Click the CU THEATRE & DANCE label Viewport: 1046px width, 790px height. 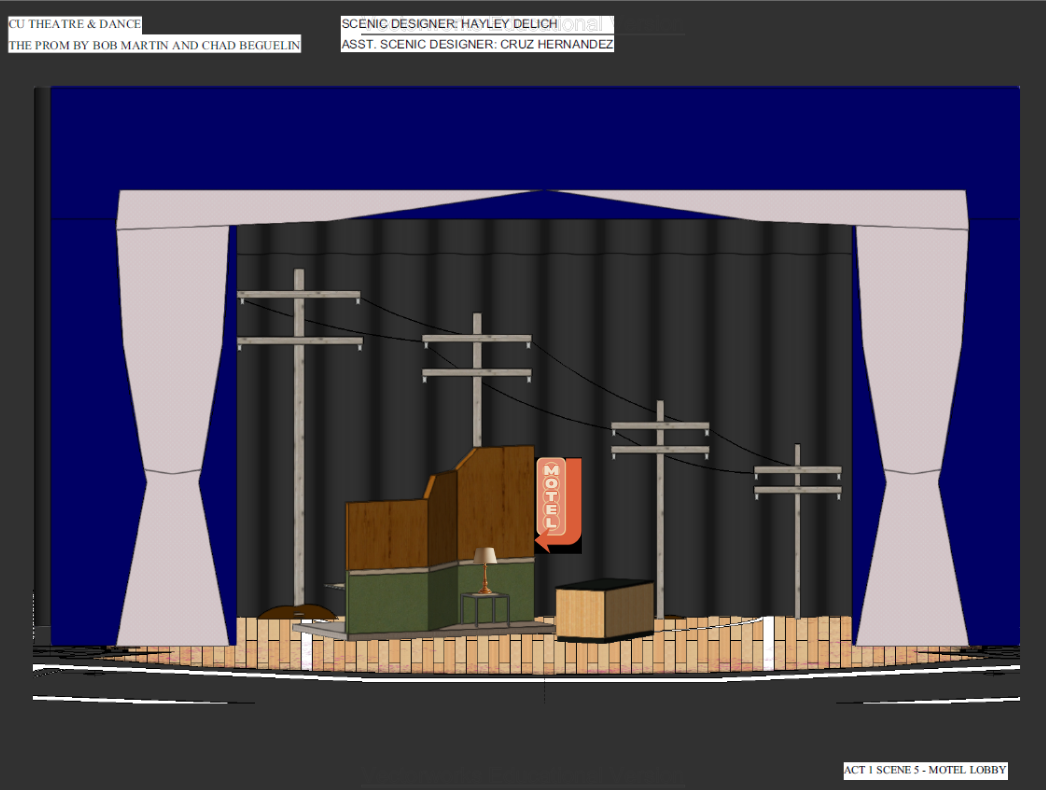[74, 26]
